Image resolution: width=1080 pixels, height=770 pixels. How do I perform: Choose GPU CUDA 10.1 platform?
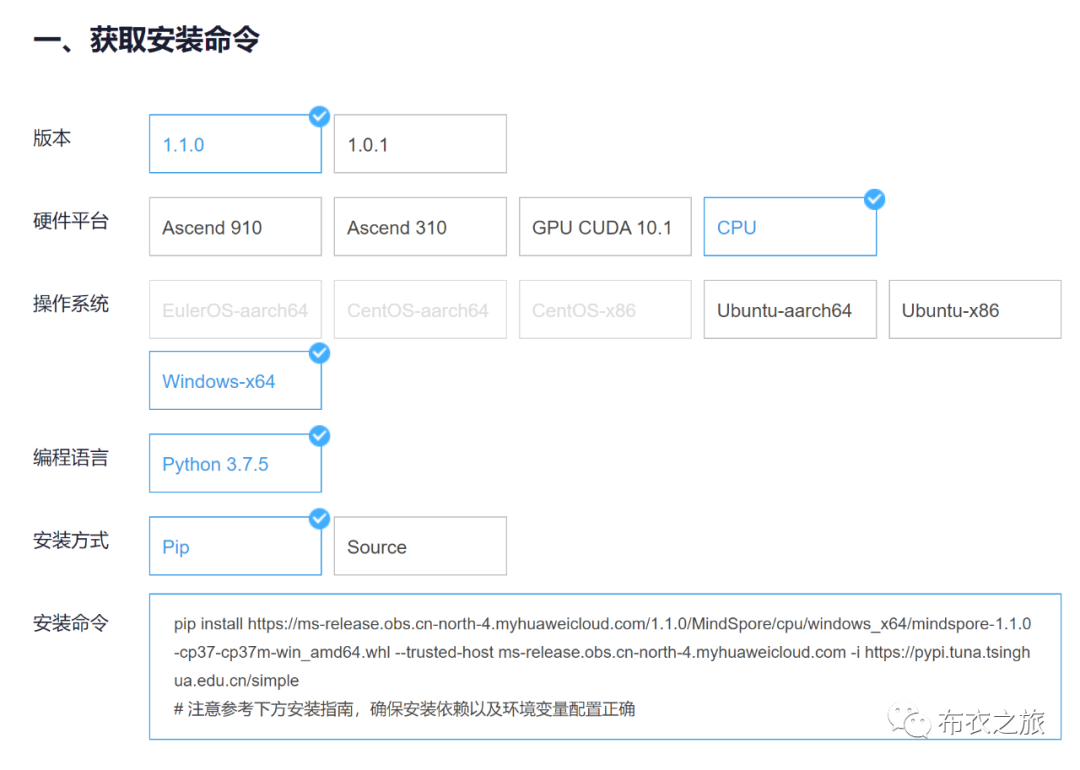tap(605, 227)
